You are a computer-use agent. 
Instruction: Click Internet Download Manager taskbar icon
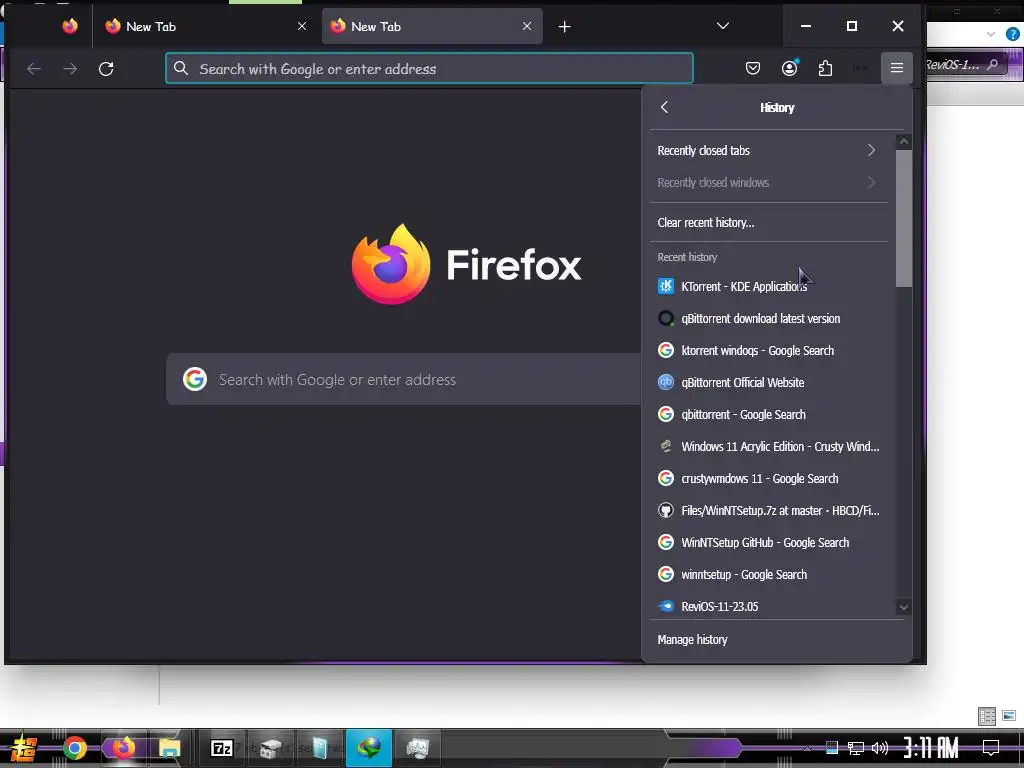click(x=369, y=748)
